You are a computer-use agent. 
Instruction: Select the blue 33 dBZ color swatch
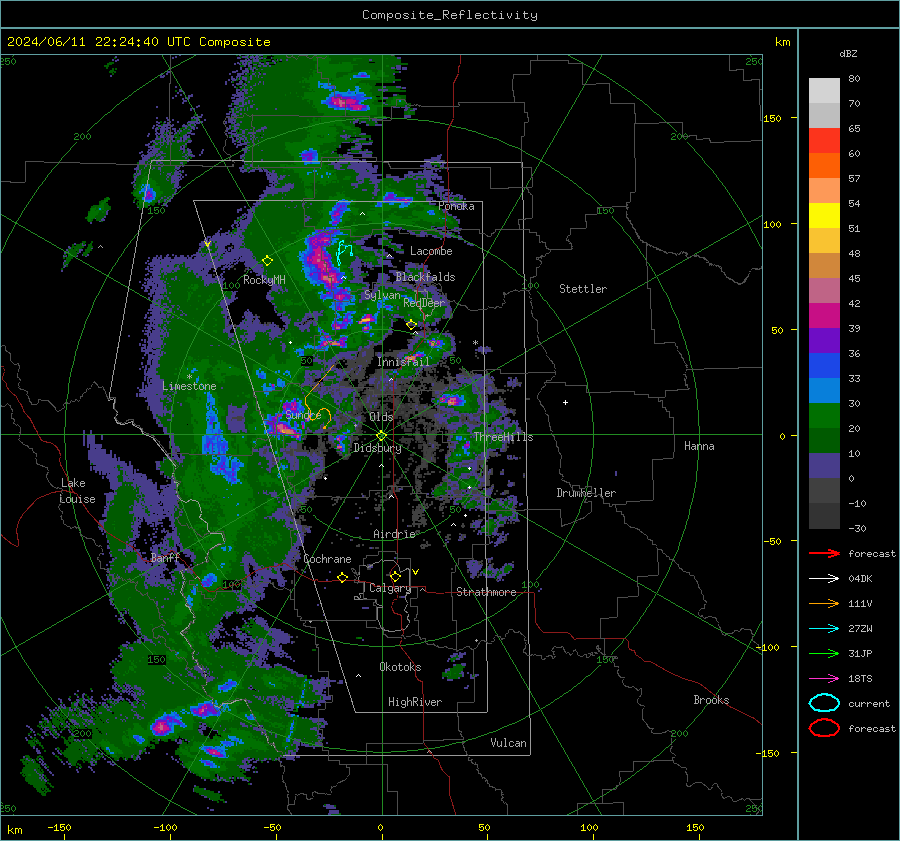[824, 366]
